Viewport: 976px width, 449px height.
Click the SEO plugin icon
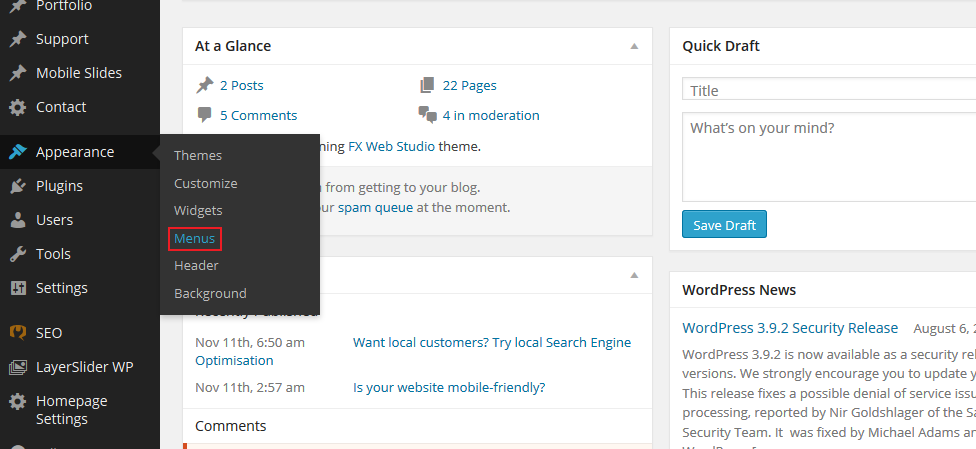tap(17, 333)
